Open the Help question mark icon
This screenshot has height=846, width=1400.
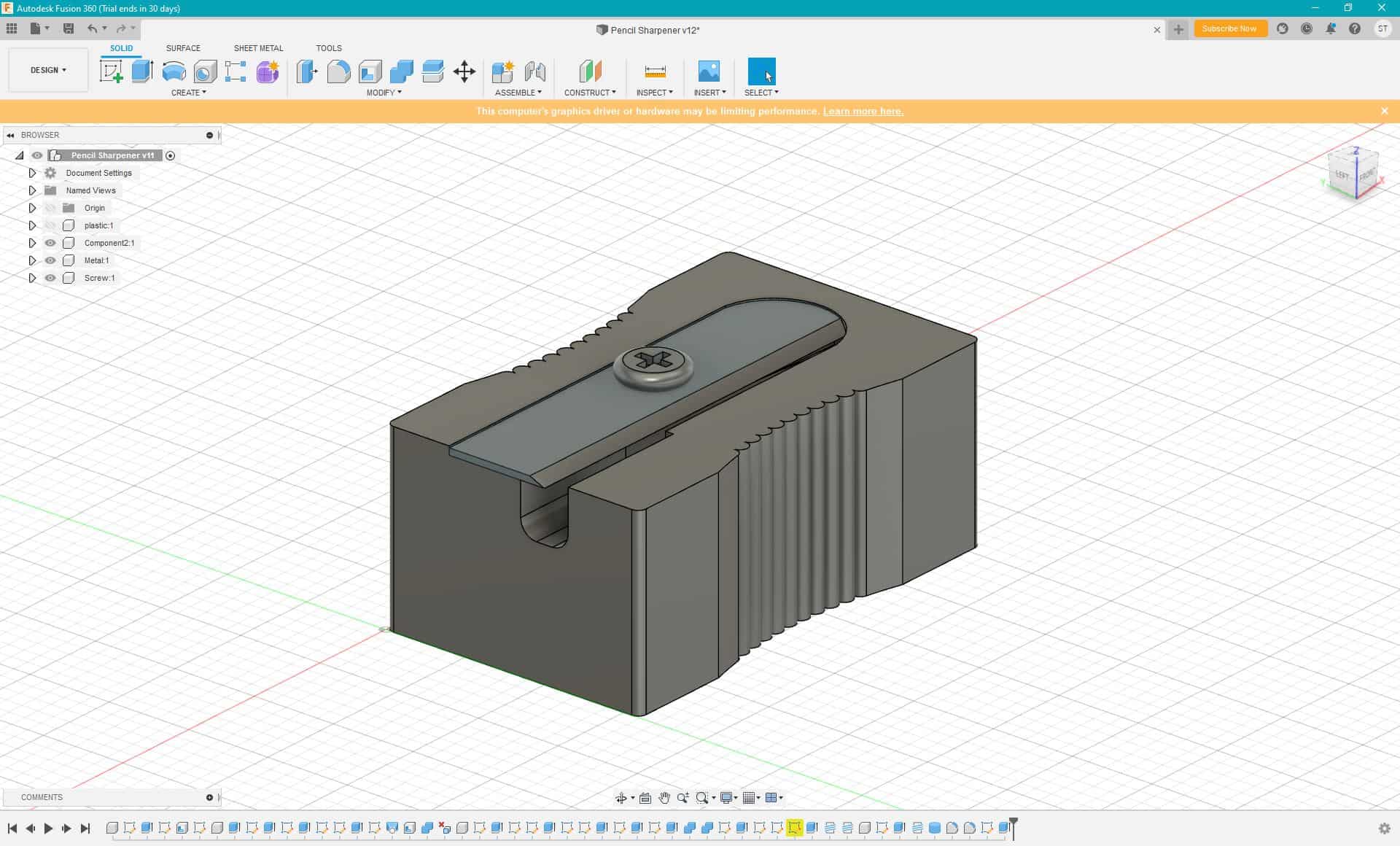1355,28
